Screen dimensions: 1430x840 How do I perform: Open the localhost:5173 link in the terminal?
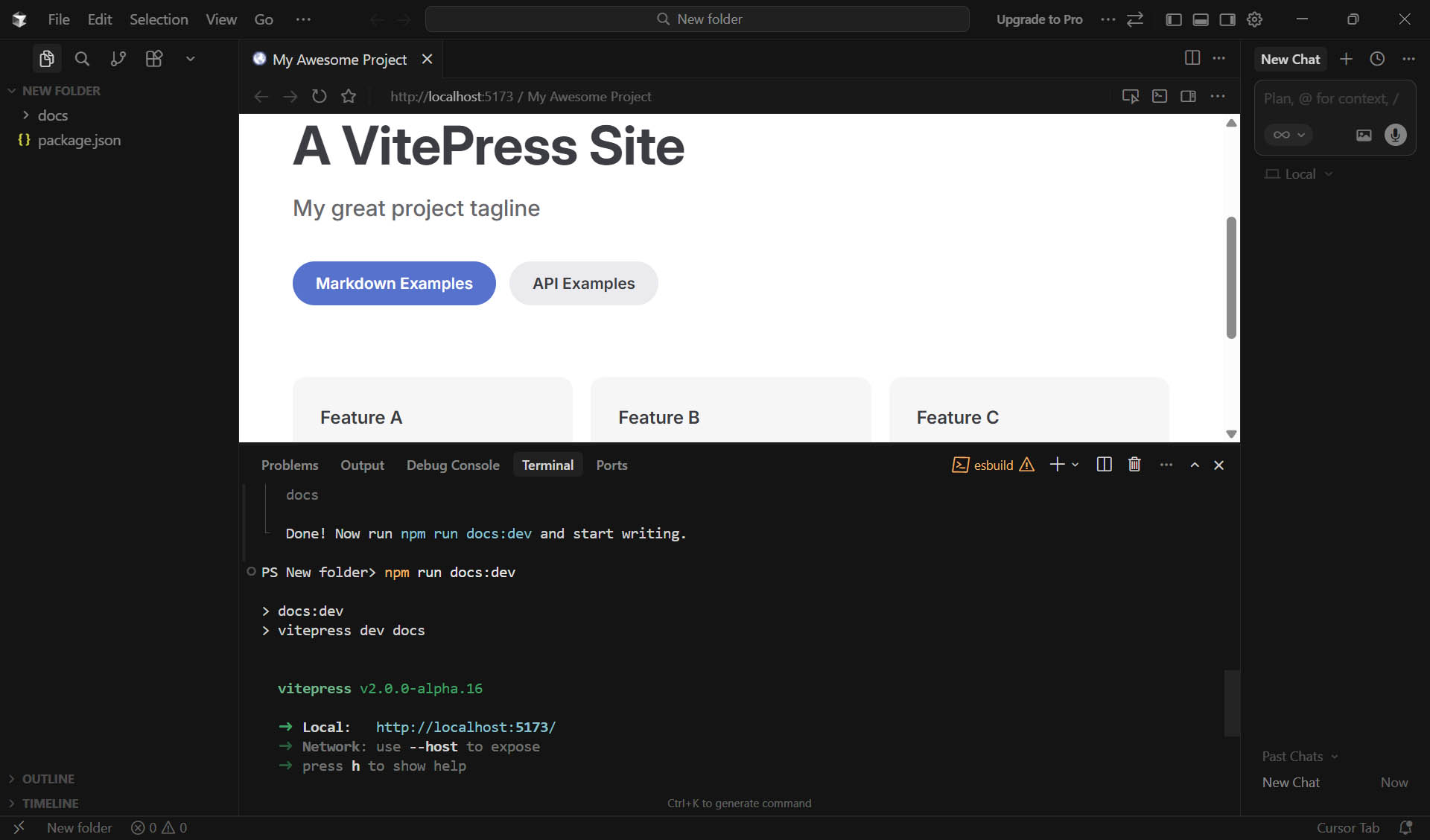click(x=465, y=727)
